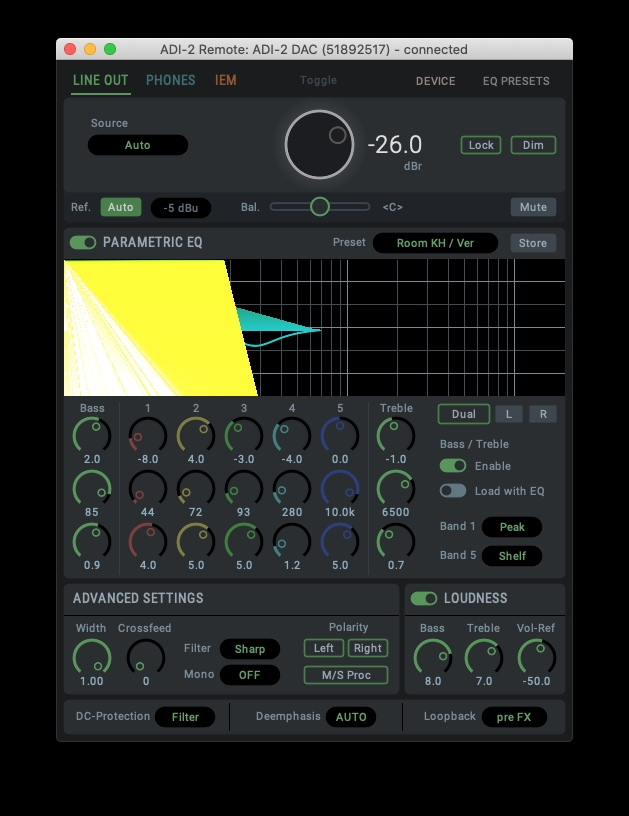
Task: Toggle the Right polarity button
Action: (368, 648)
